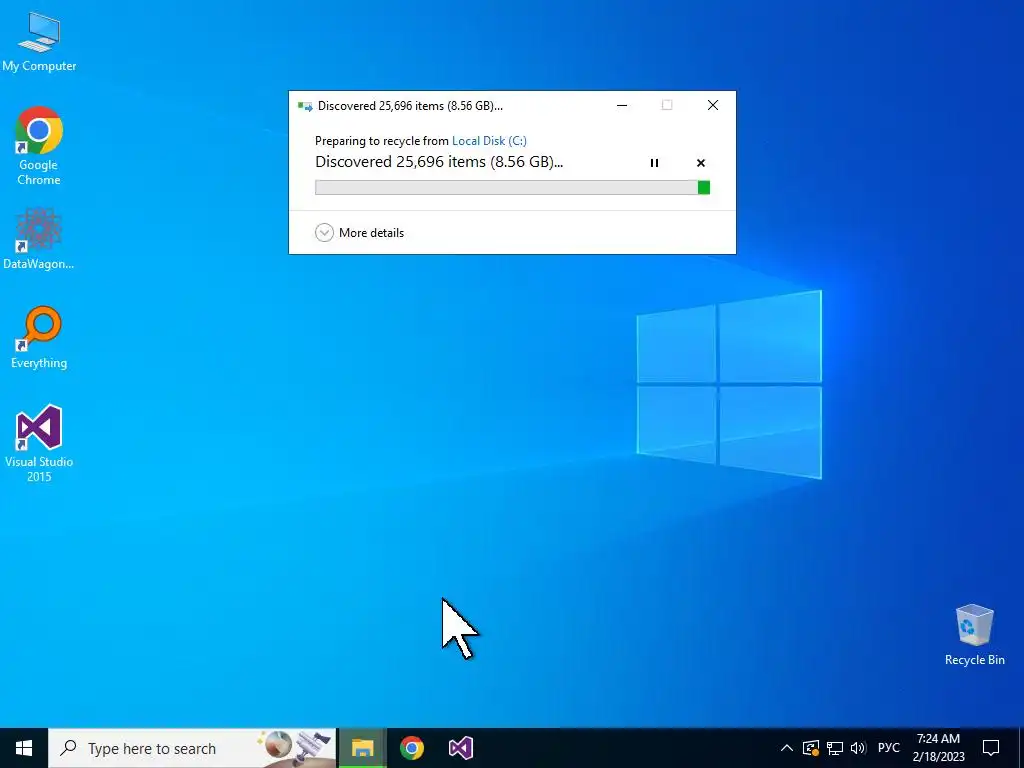Open the My Computer desktop icon
The width and height of the screenshot is (1024, 768).
39,41
